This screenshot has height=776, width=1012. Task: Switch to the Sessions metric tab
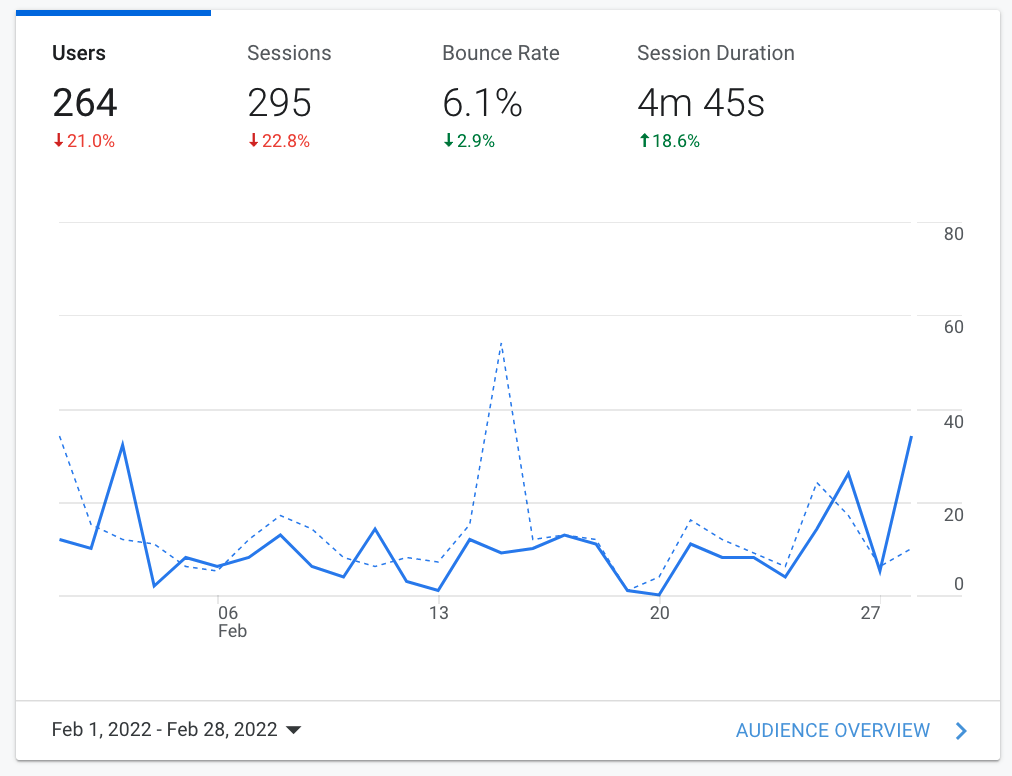click(289, 53)
